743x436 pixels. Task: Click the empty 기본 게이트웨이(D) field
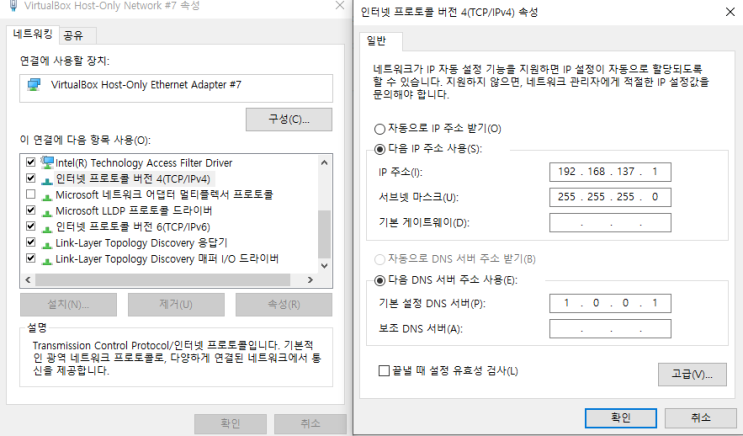610,223
